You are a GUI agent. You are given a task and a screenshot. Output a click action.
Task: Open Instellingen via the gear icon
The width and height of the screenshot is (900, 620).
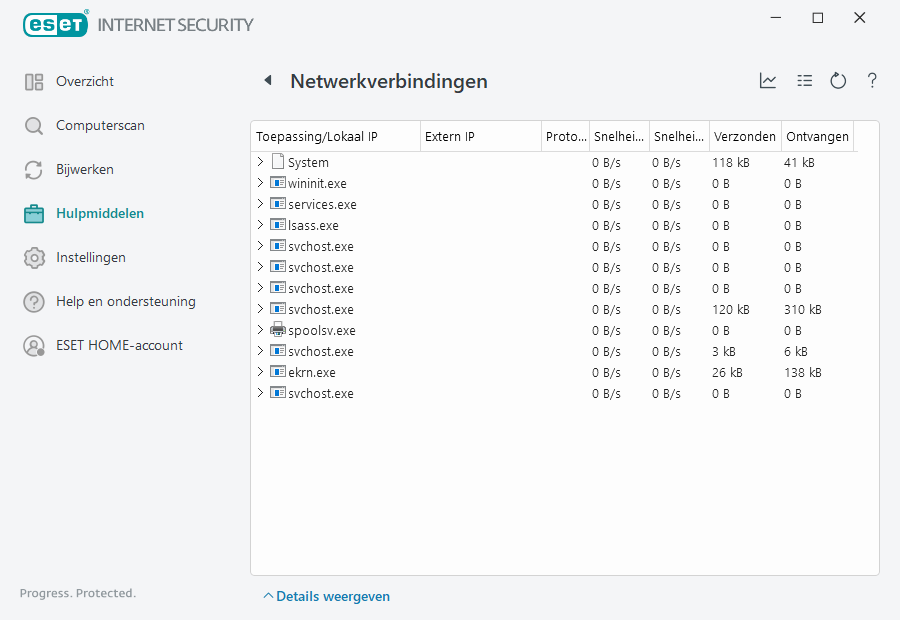coord(33,257)
